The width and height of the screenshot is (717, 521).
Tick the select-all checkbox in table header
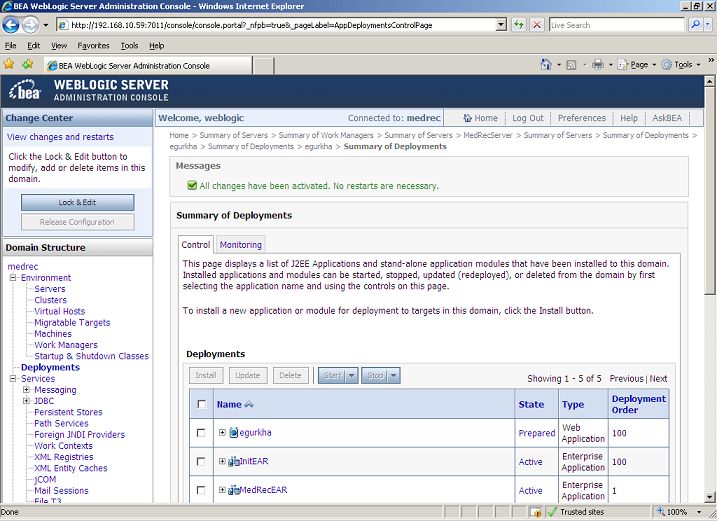pos(201,404)
